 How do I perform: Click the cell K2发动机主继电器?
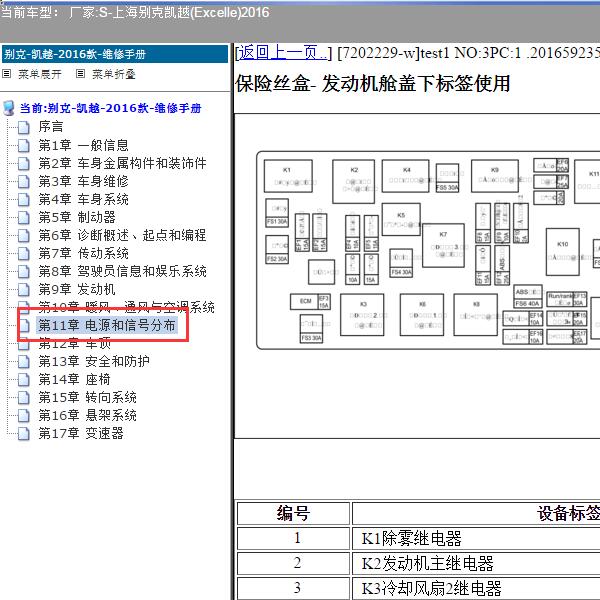476,563
